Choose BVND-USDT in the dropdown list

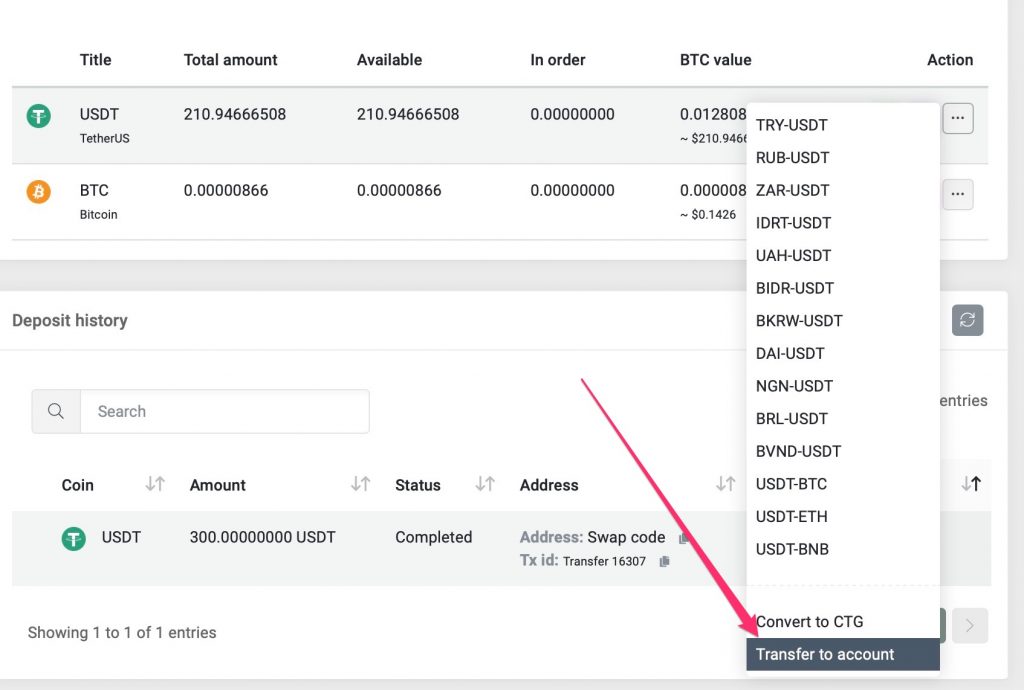pos(842,451)
